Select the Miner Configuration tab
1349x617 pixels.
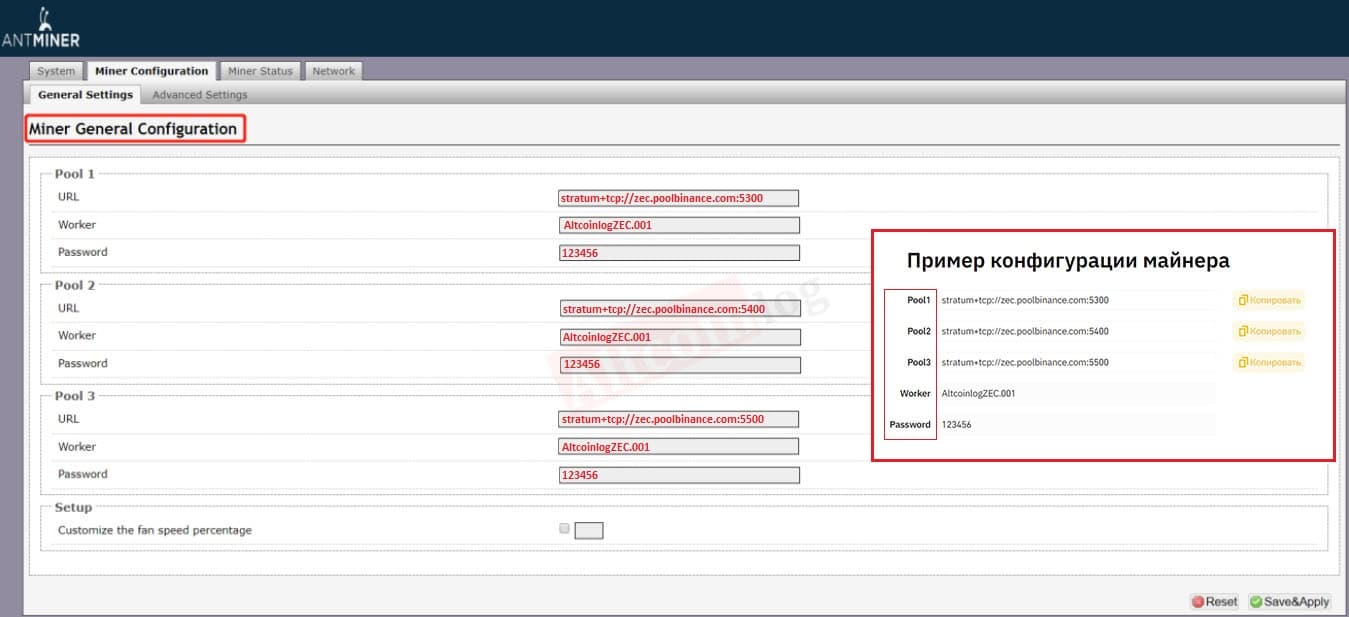tap(152, 71)
